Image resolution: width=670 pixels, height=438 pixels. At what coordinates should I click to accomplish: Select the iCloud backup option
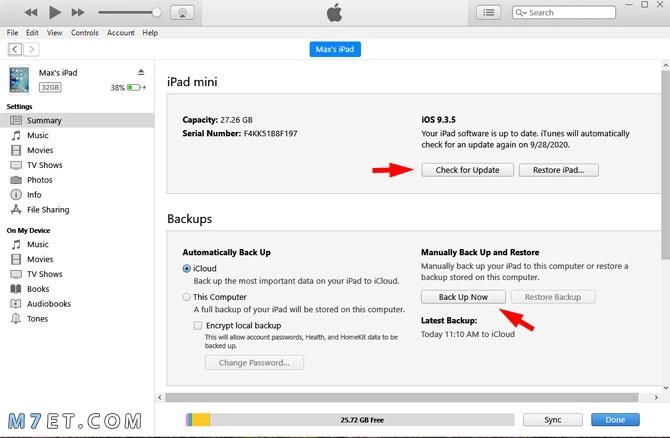coord(187,269)
